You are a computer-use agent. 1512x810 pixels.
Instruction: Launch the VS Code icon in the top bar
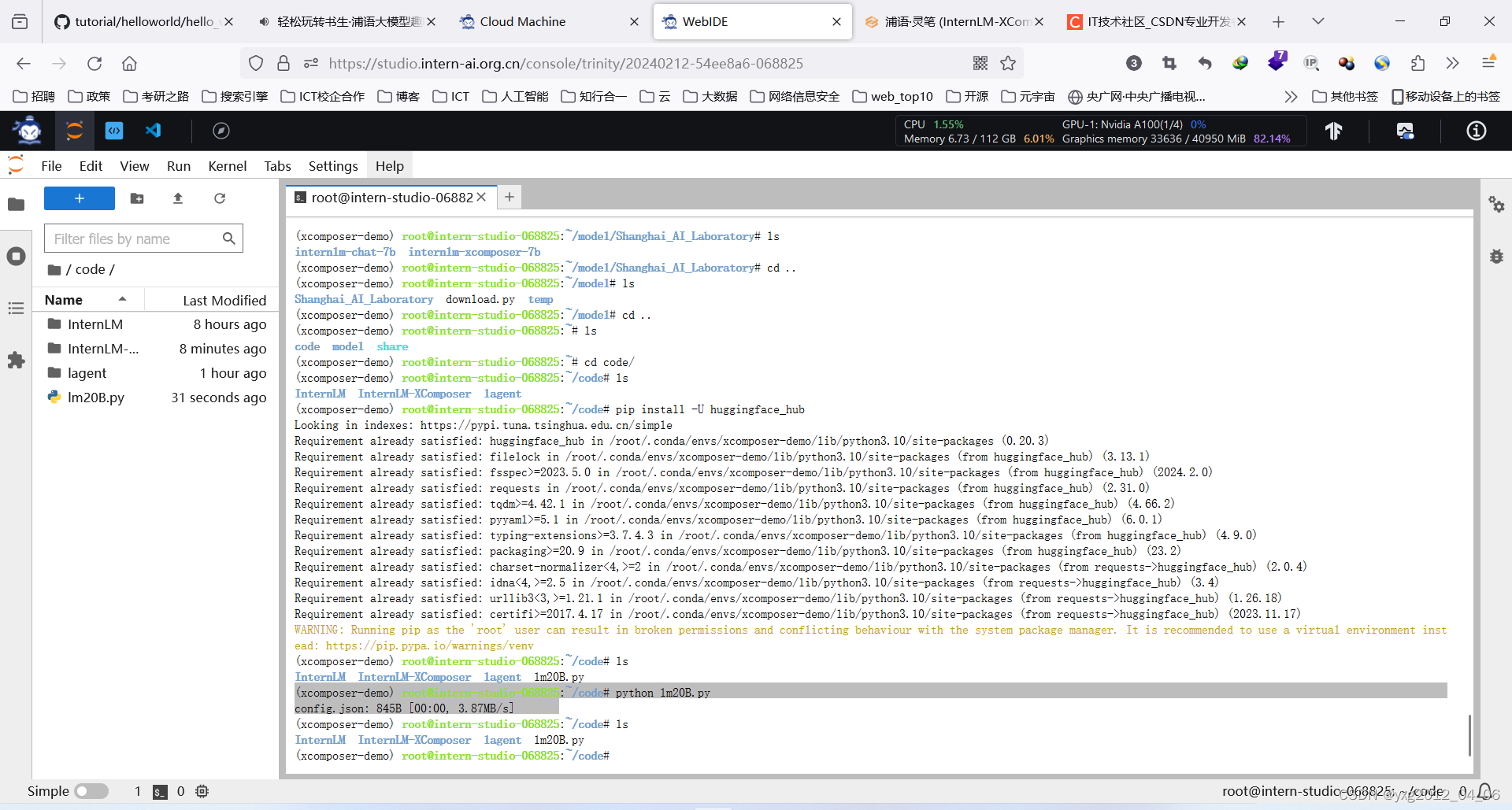coord(154,131)
